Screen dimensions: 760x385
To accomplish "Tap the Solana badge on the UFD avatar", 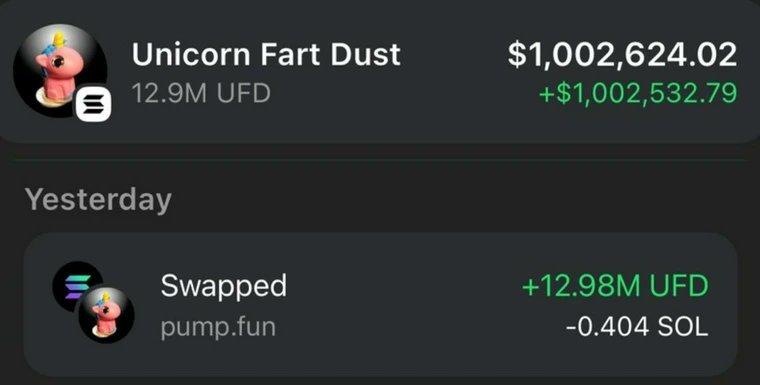I will point(94,103).
